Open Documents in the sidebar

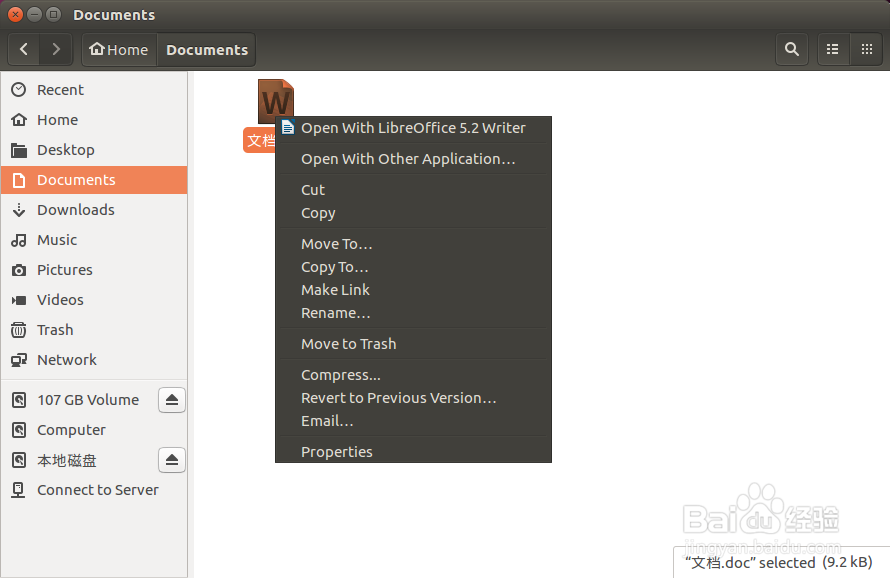[x=94, y=180]
